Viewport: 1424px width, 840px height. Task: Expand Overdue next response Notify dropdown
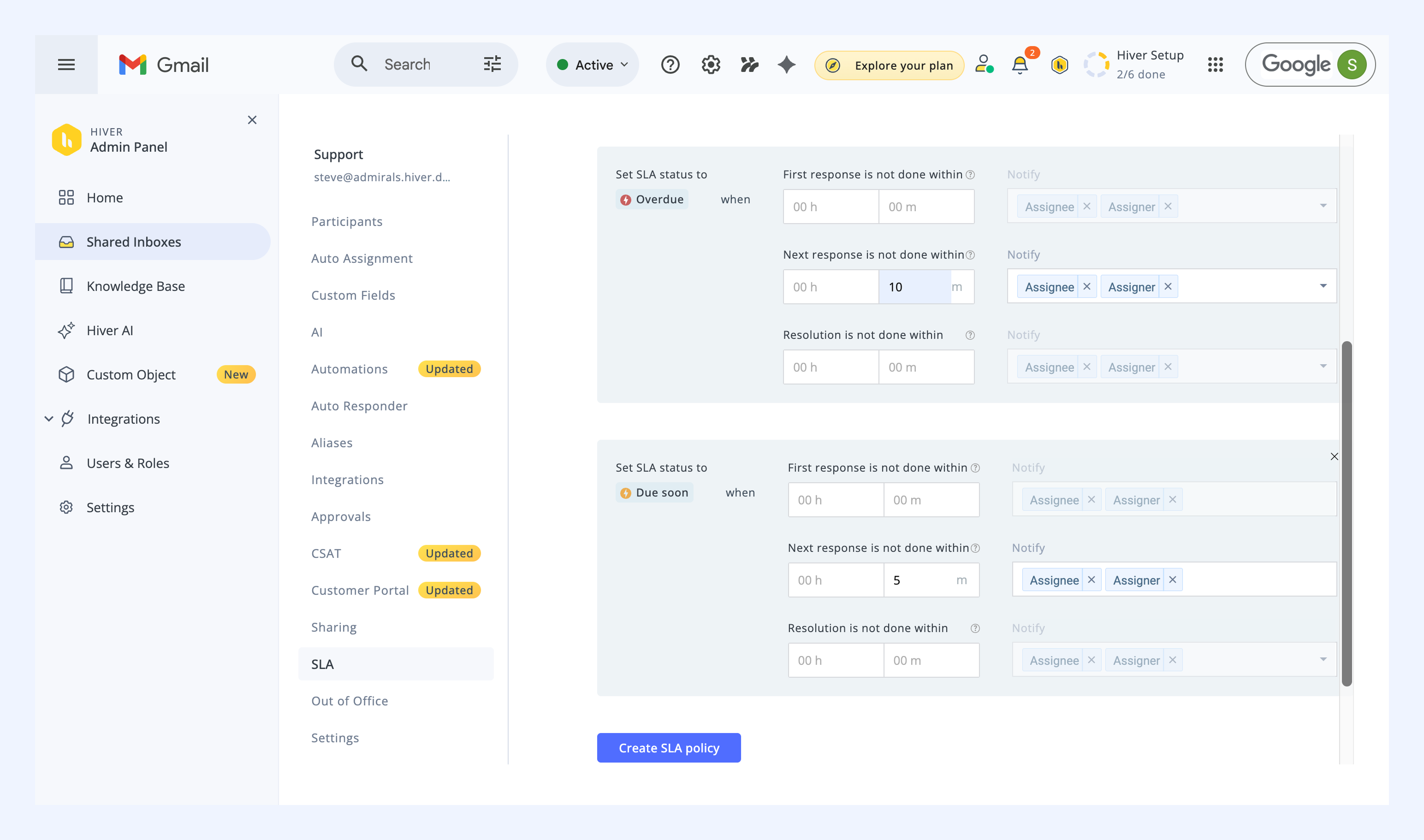click(x=1323, y=286)
